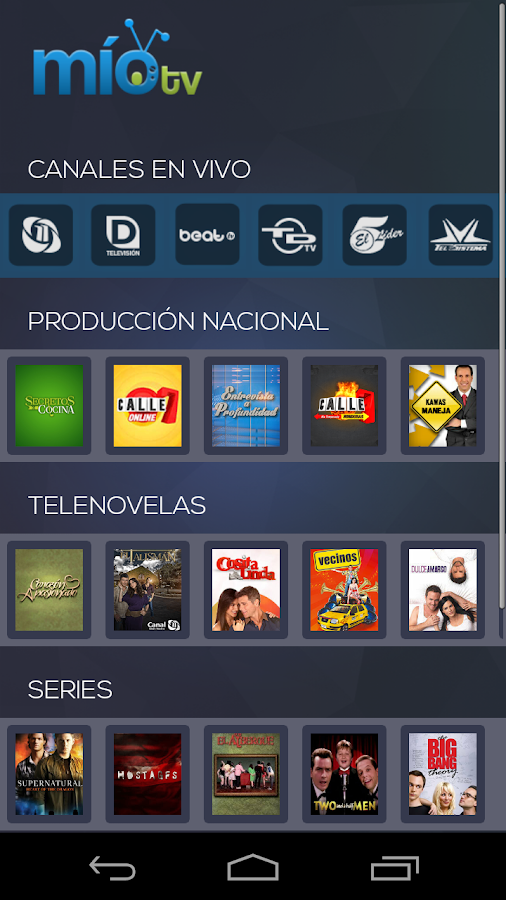This screenshot has width=506, height=900.
Task: Open the Secretos de Cocina show thumbnail
Action: [49, 406]
